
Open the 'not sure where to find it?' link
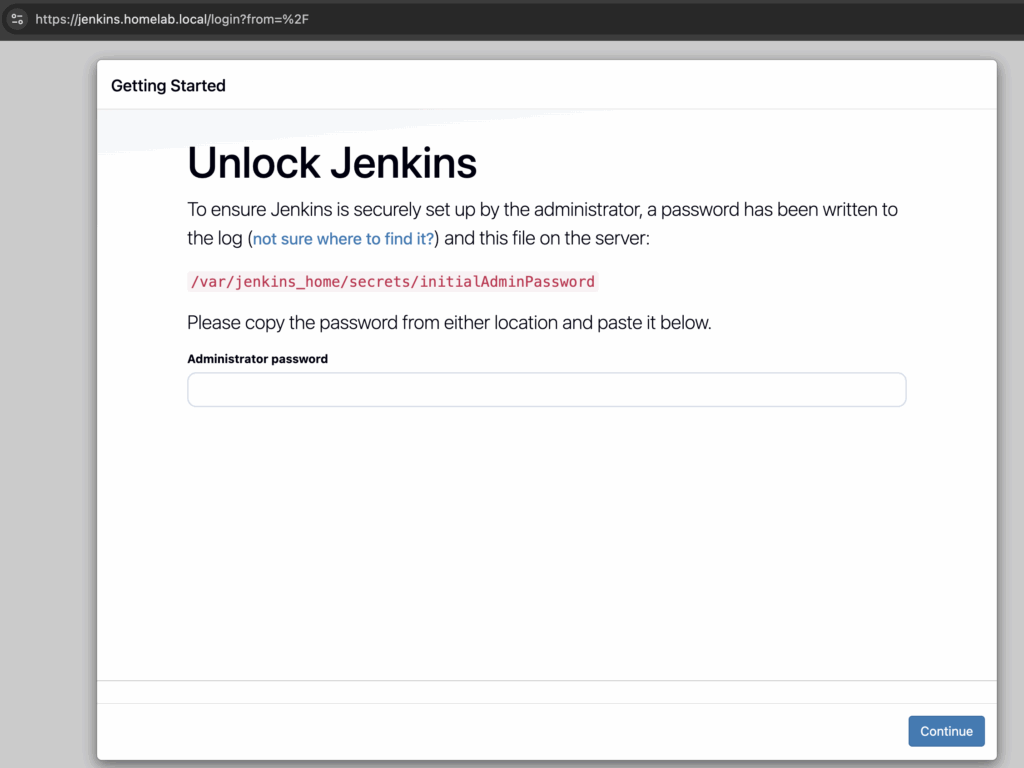click(343, 238)
